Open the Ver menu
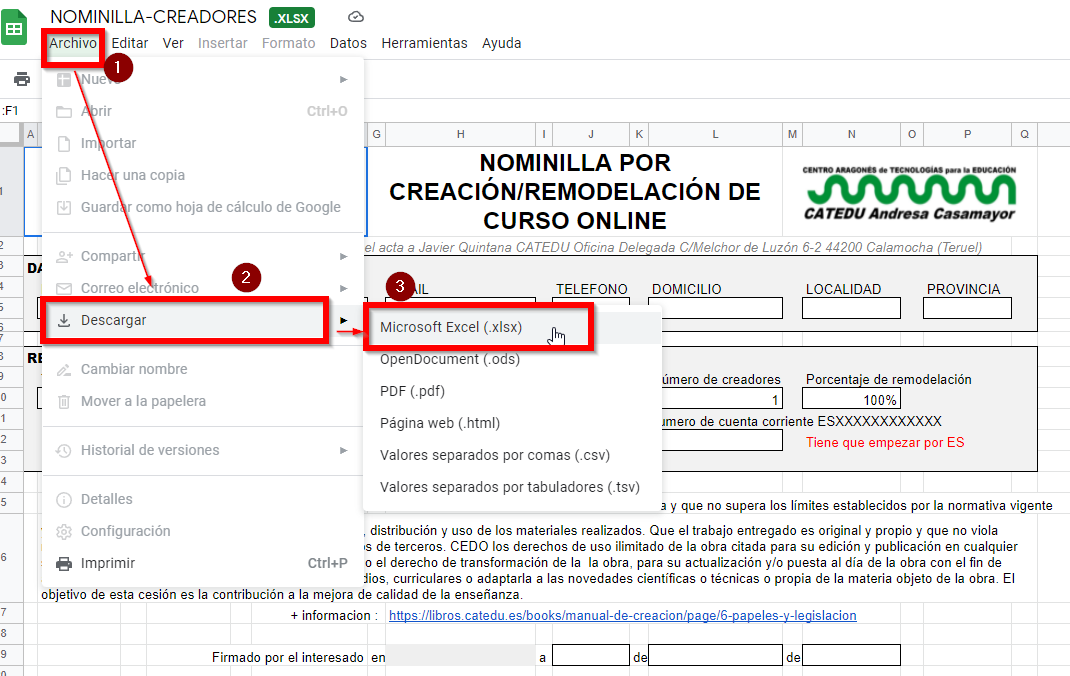The height and width of the screenshot is (676, 1070). click(x=173, y=43)
